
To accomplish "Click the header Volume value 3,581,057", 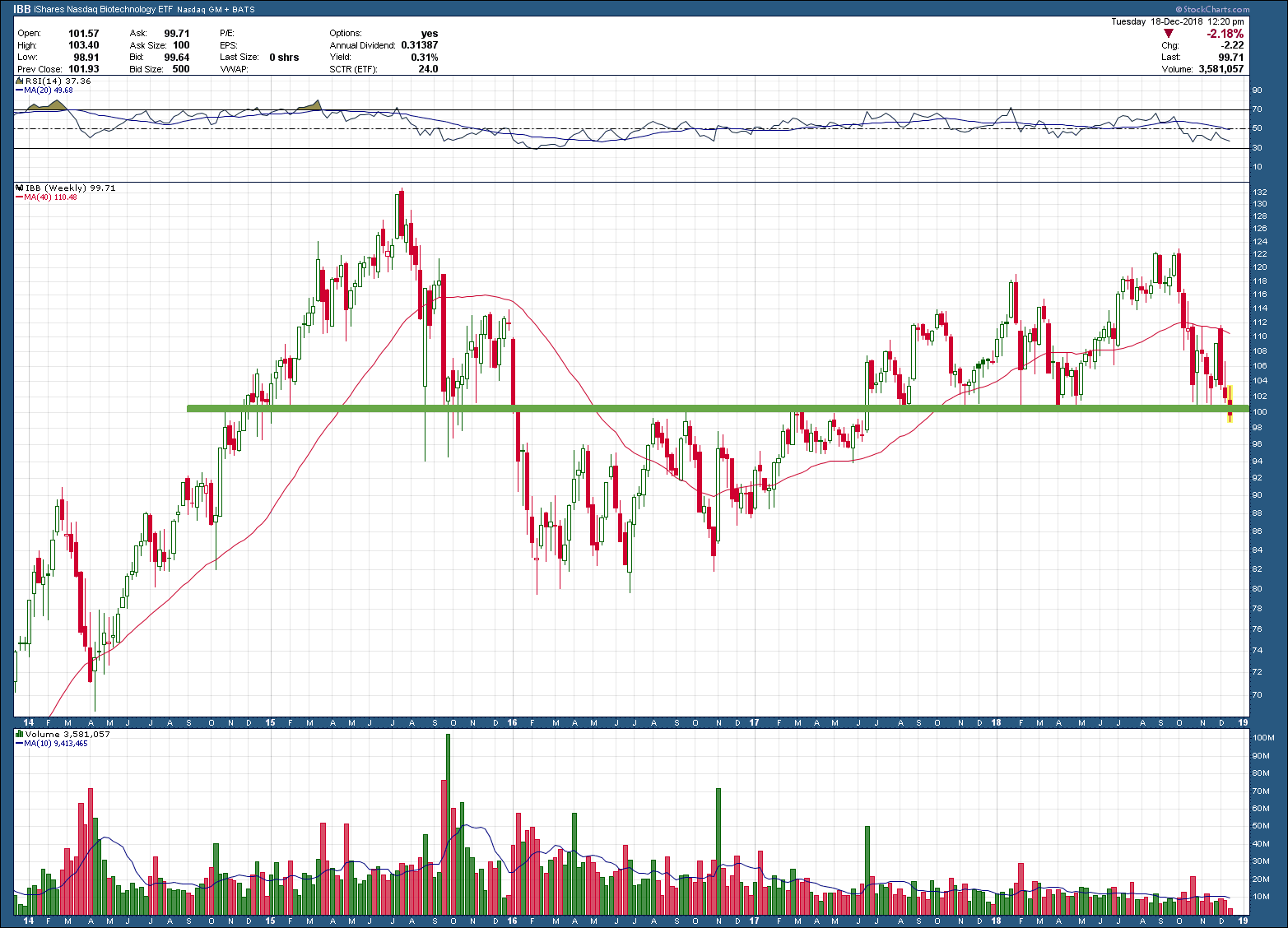I will [1221, 69].
